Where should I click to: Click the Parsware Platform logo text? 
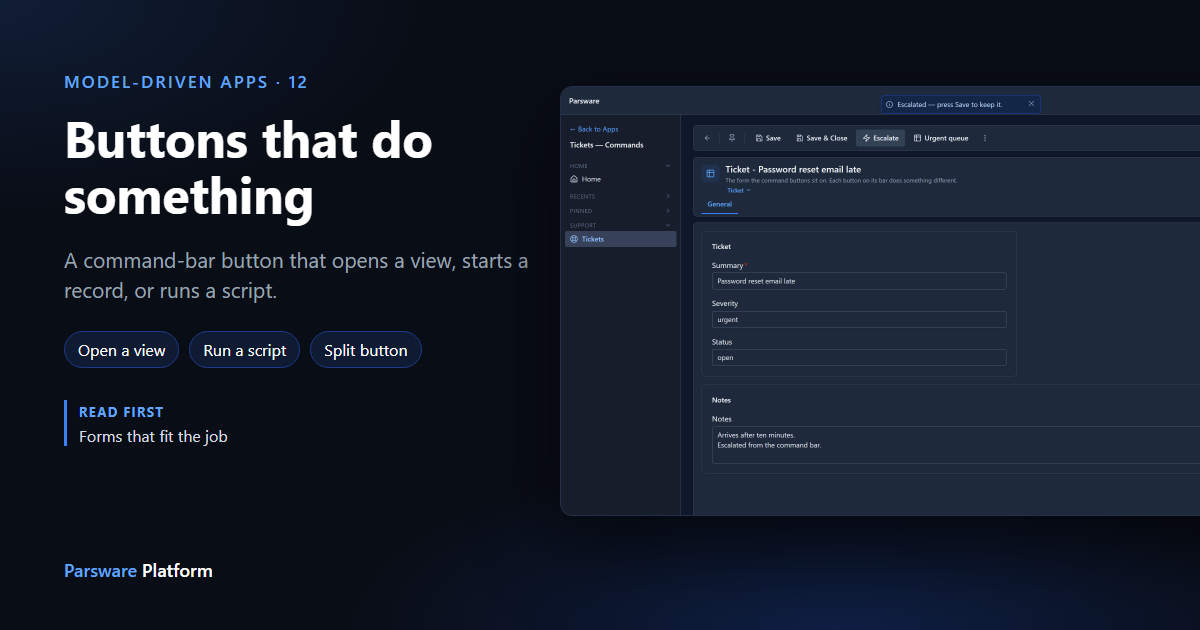coord(138,571)
